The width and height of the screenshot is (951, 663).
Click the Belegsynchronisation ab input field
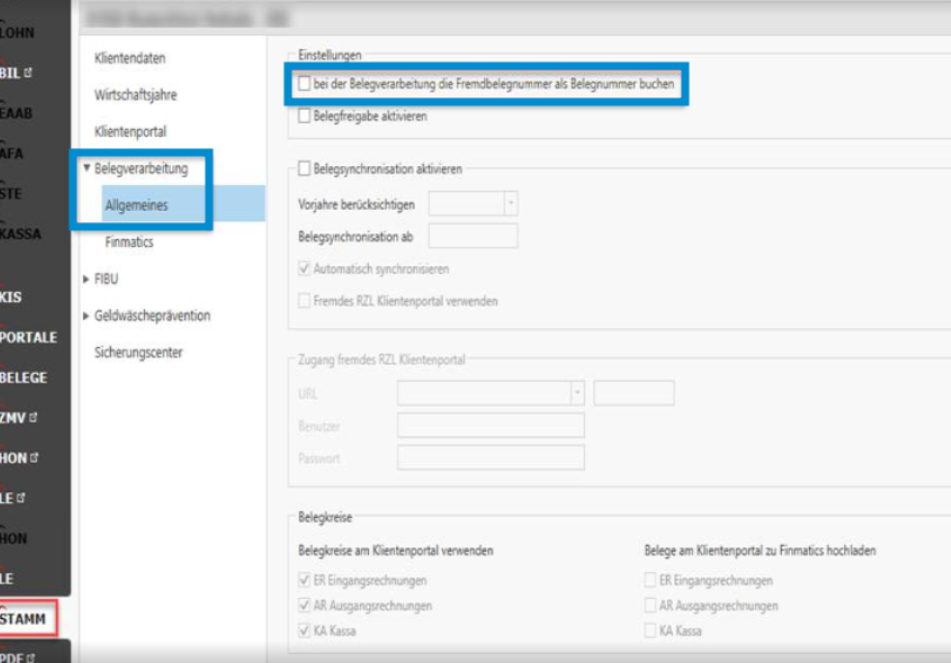click(x=472, y=236)
